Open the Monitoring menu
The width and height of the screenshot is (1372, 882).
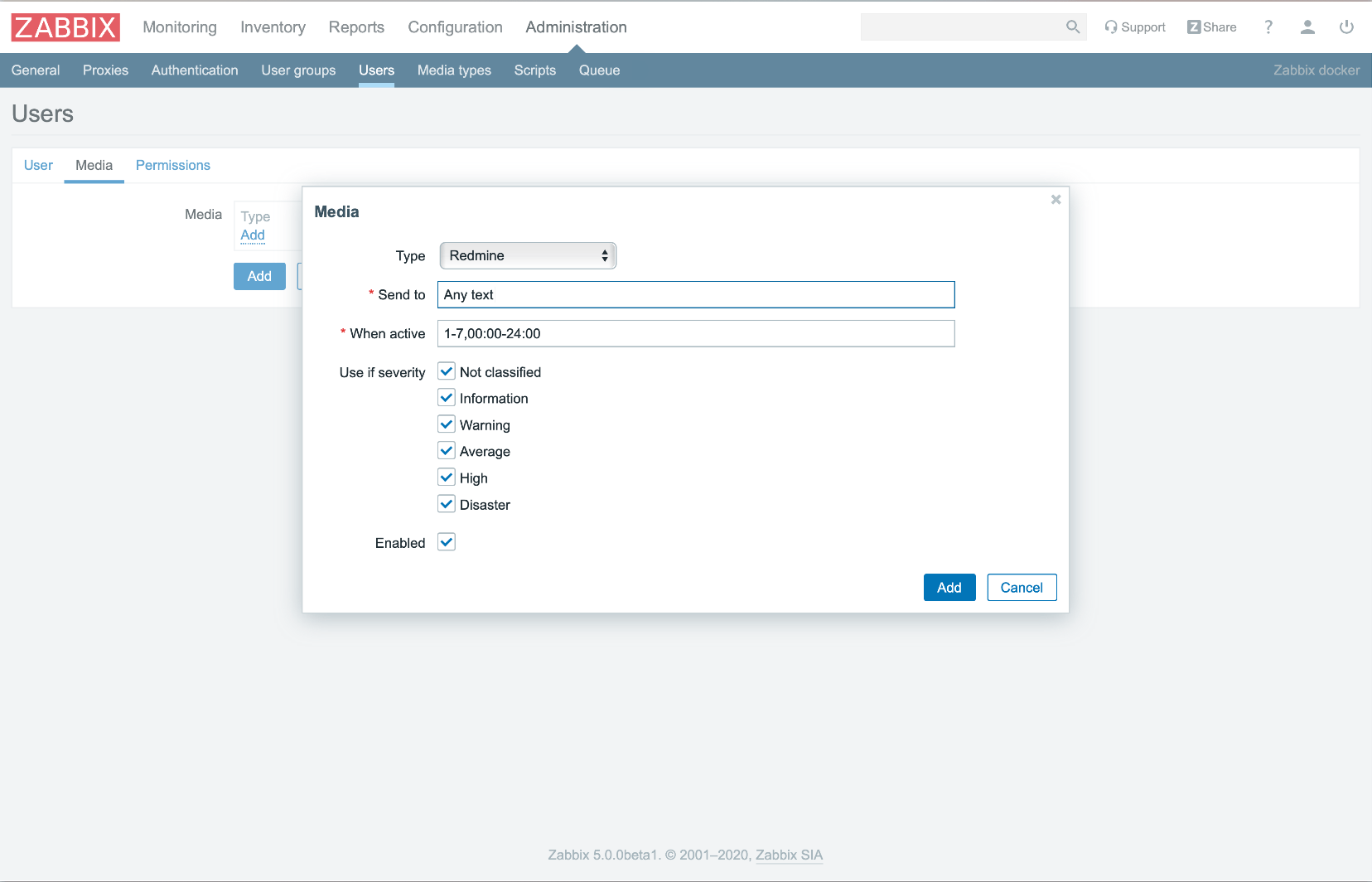pos(180,27)
